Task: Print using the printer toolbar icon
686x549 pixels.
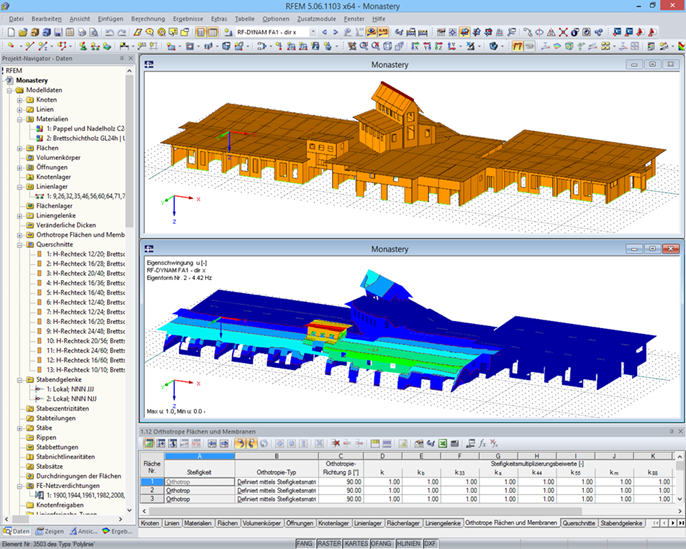Action: (x=82, y=32)
